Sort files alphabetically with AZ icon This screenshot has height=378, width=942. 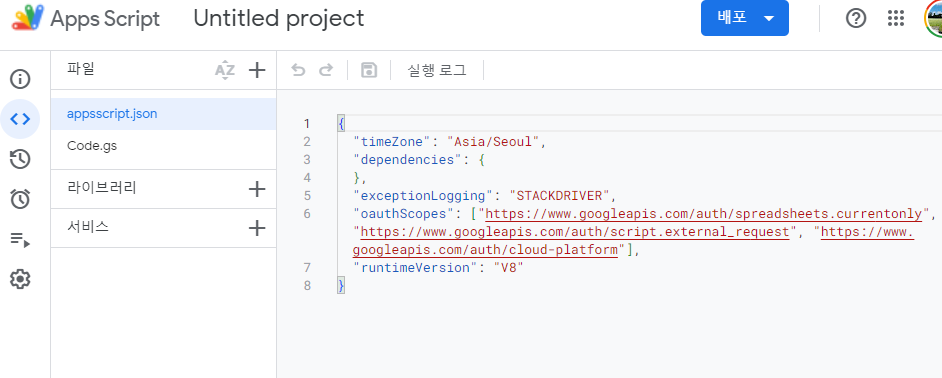click(x=225, y=70)
